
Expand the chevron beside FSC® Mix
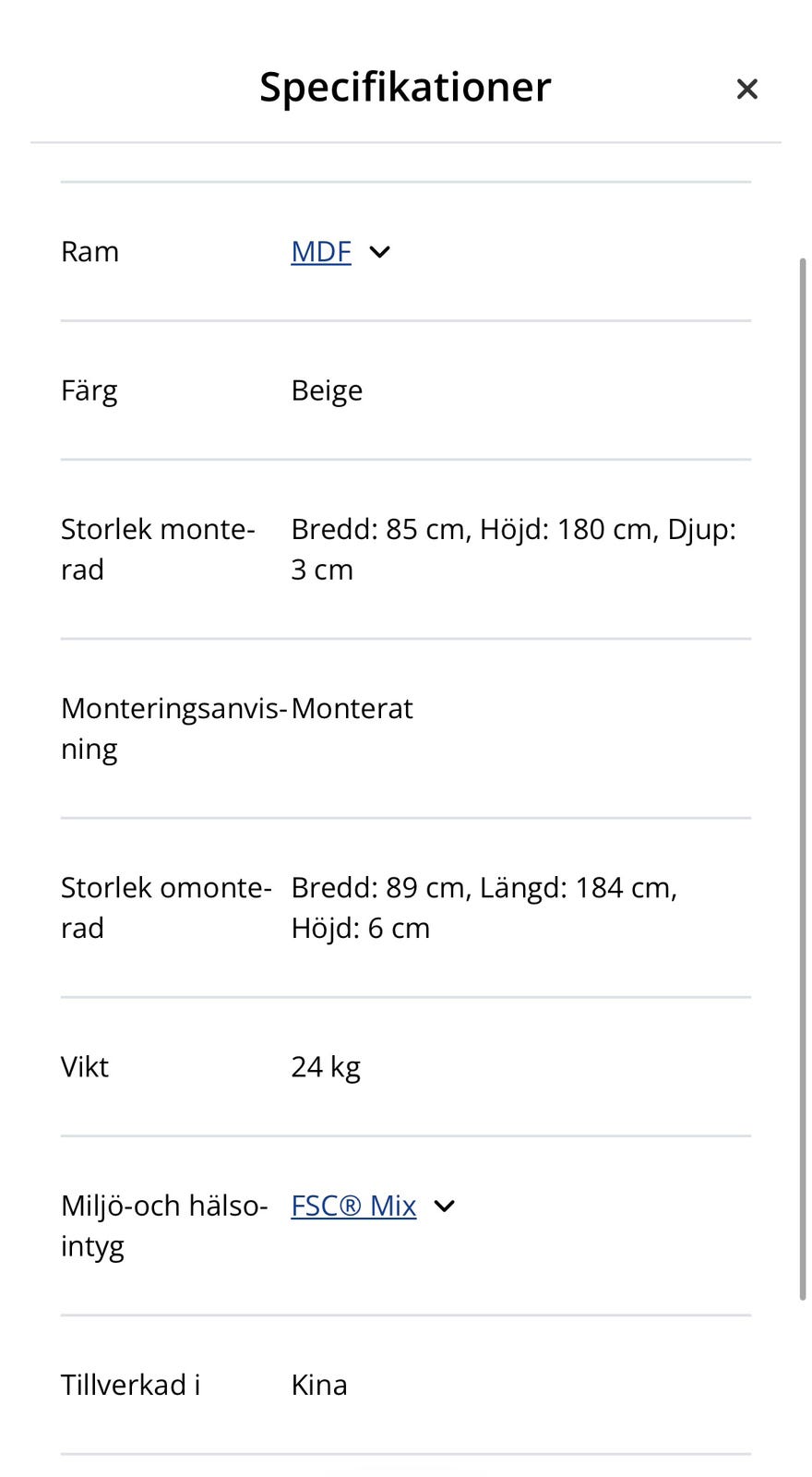[444, 1206]
